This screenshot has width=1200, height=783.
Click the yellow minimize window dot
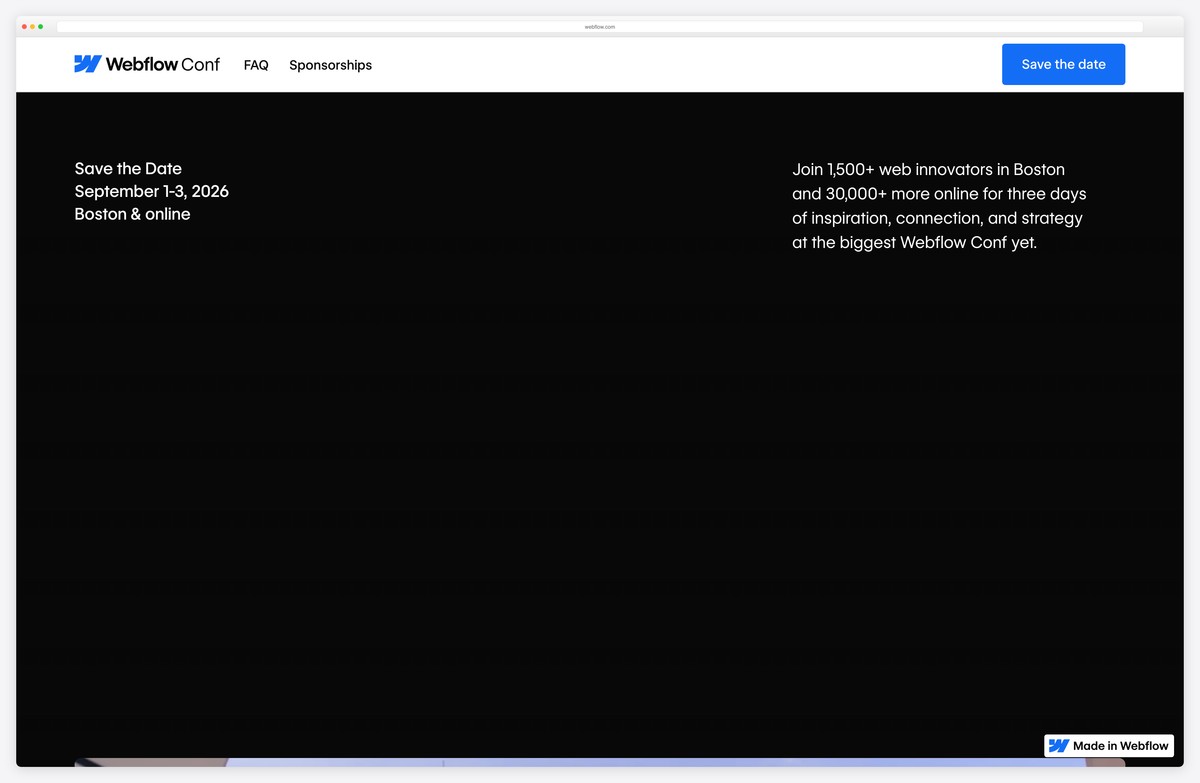point(33,27)
